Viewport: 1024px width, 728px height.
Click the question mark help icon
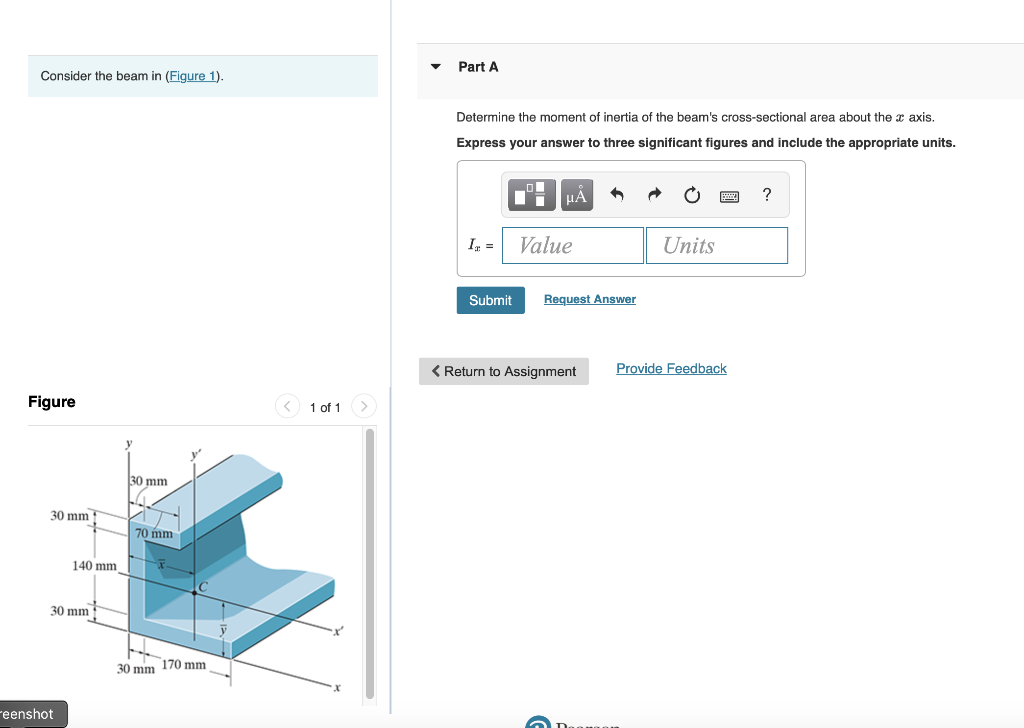(x=766, y=195)
